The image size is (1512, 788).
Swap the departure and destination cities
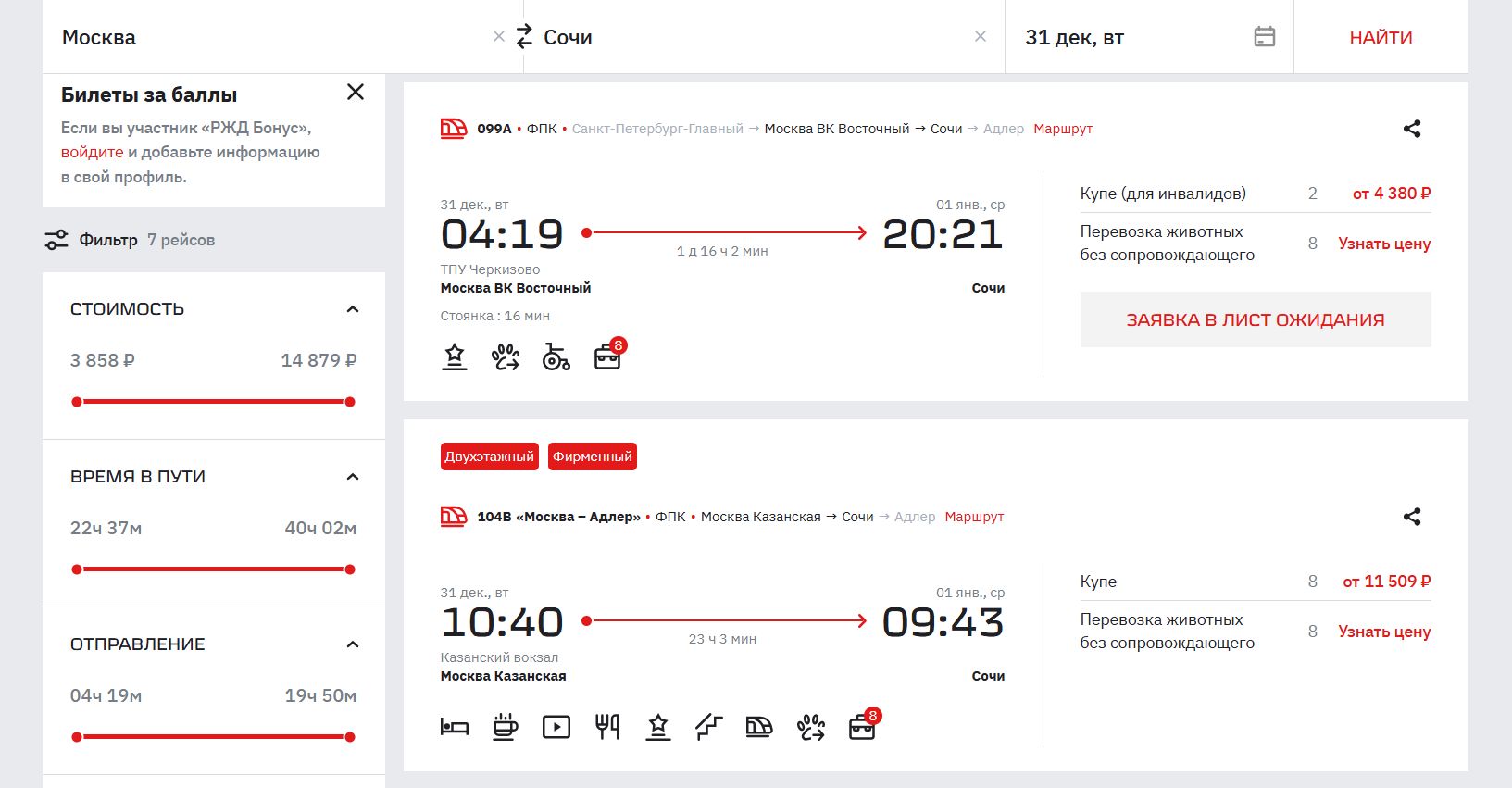(x=524, y=37)
